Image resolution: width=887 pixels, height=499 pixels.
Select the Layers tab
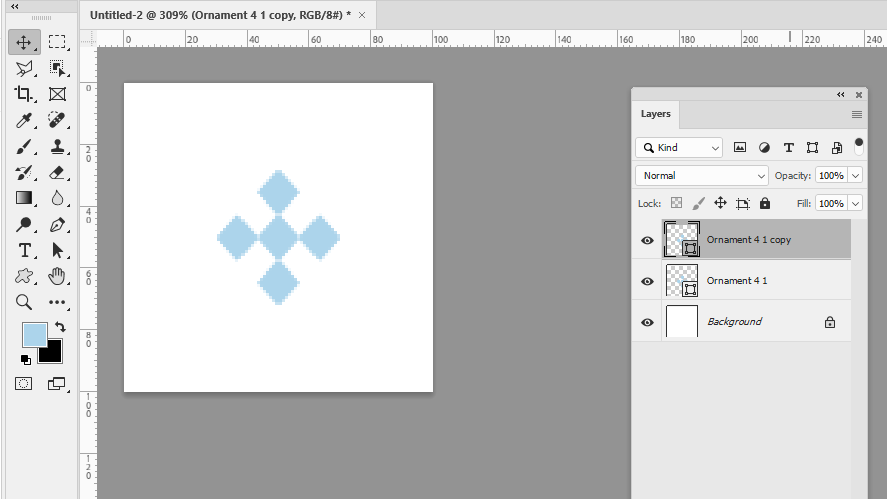[656, 114]
